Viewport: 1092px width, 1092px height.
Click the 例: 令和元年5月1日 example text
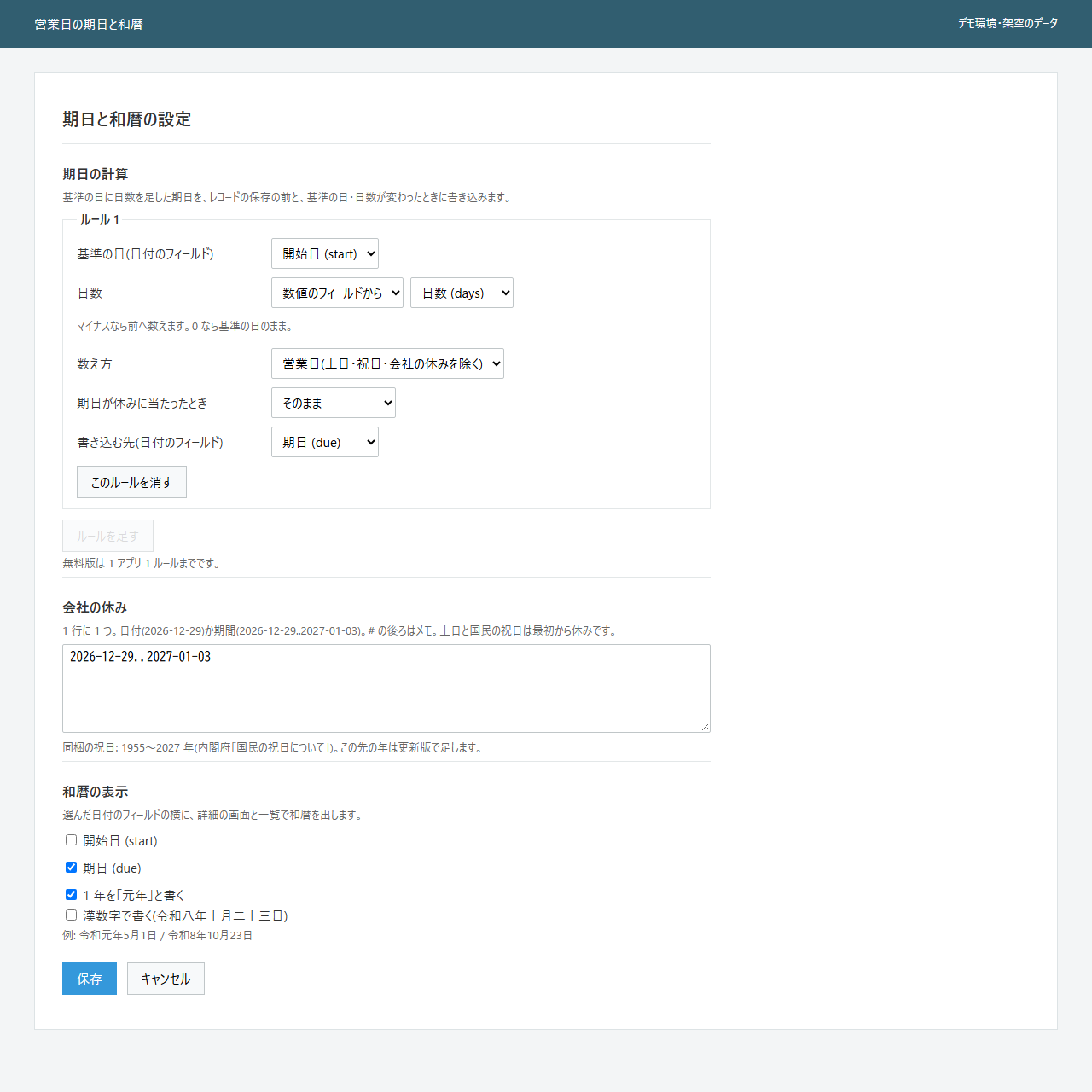tap(157, 935)
